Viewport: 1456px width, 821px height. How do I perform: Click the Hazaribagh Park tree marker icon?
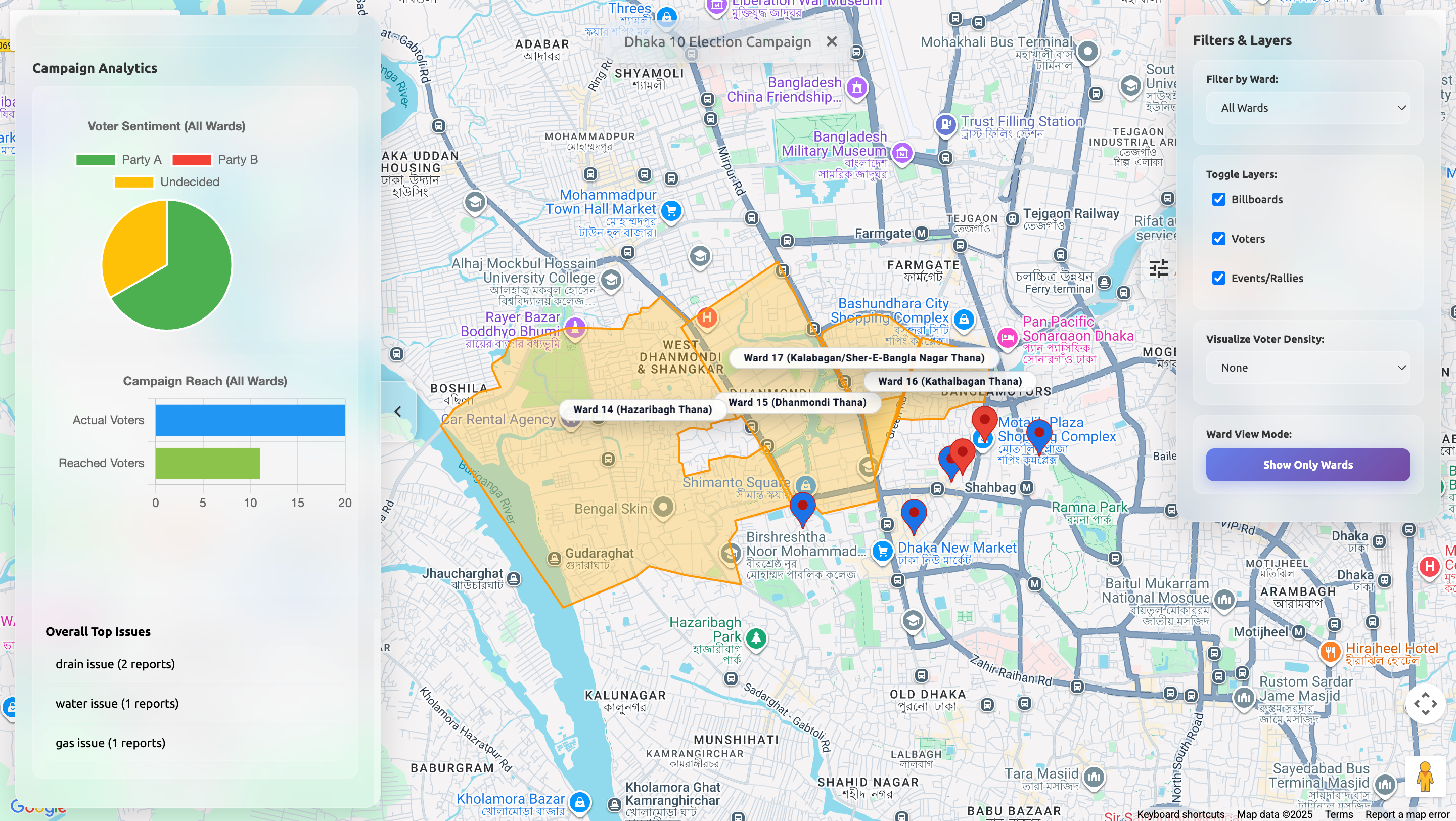[756, 638]
